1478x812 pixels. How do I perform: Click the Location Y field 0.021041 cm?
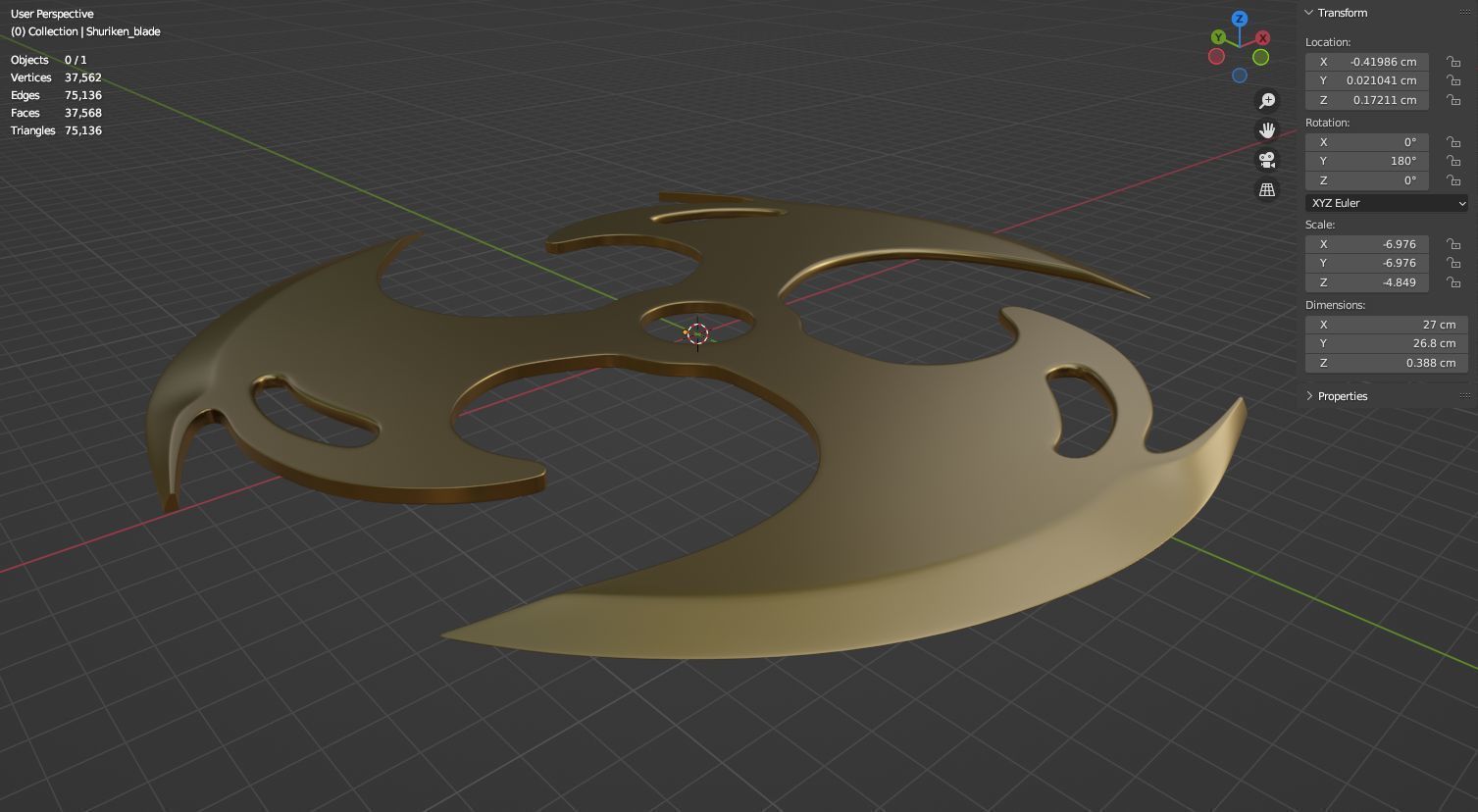click(1367, 80)
